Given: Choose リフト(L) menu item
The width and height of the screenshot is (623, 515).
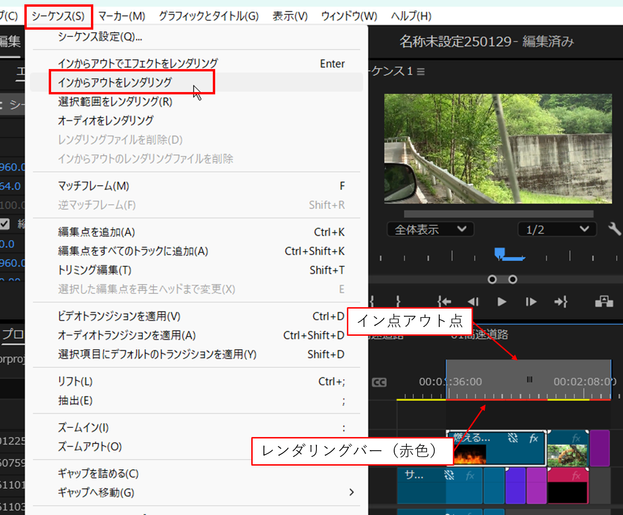Looking at the screenshot, I should (x=196, y=381).
